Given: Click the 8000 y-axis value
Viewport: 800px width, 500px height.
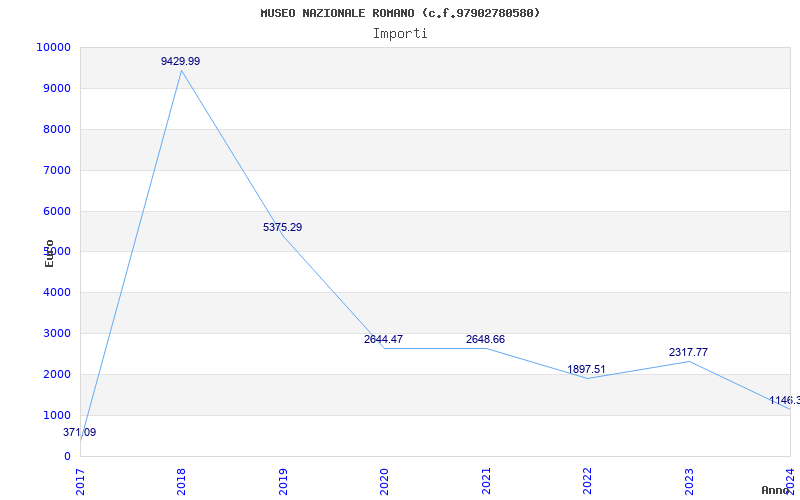Looking at the screenshot, I should coord(57,130).
